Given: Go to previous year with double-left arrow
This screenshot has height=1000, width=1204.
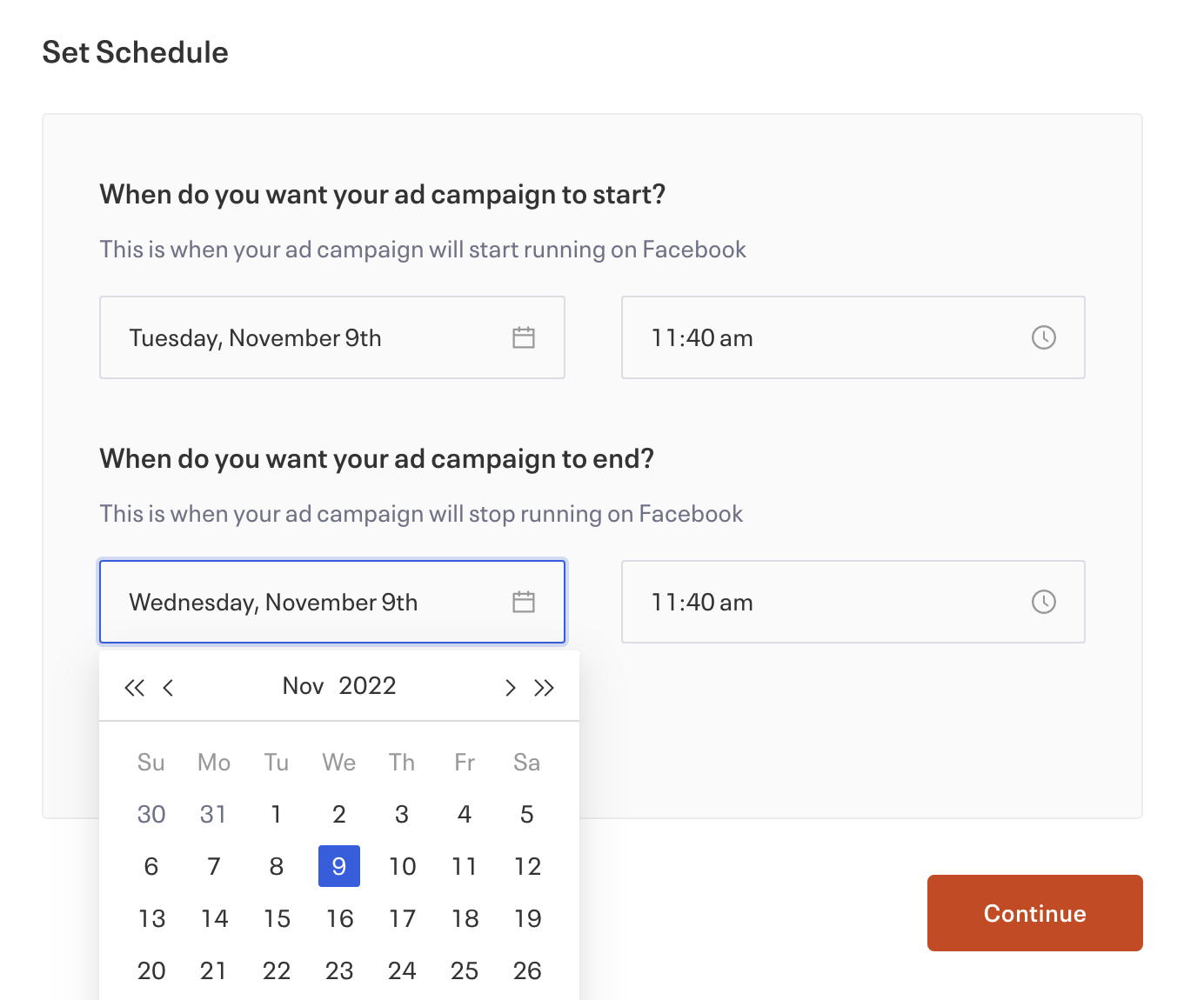Looking at the screenshot, I should pos(134,688).
